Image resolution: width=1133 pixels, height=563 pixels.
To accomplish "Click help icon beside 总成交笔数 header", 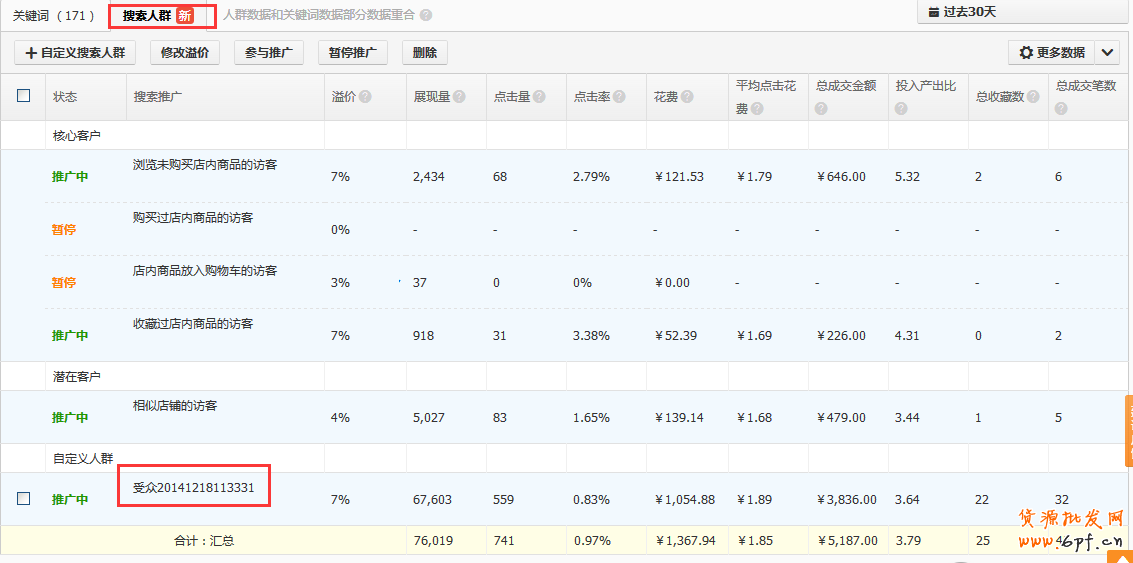I will tap(1061, 108).
